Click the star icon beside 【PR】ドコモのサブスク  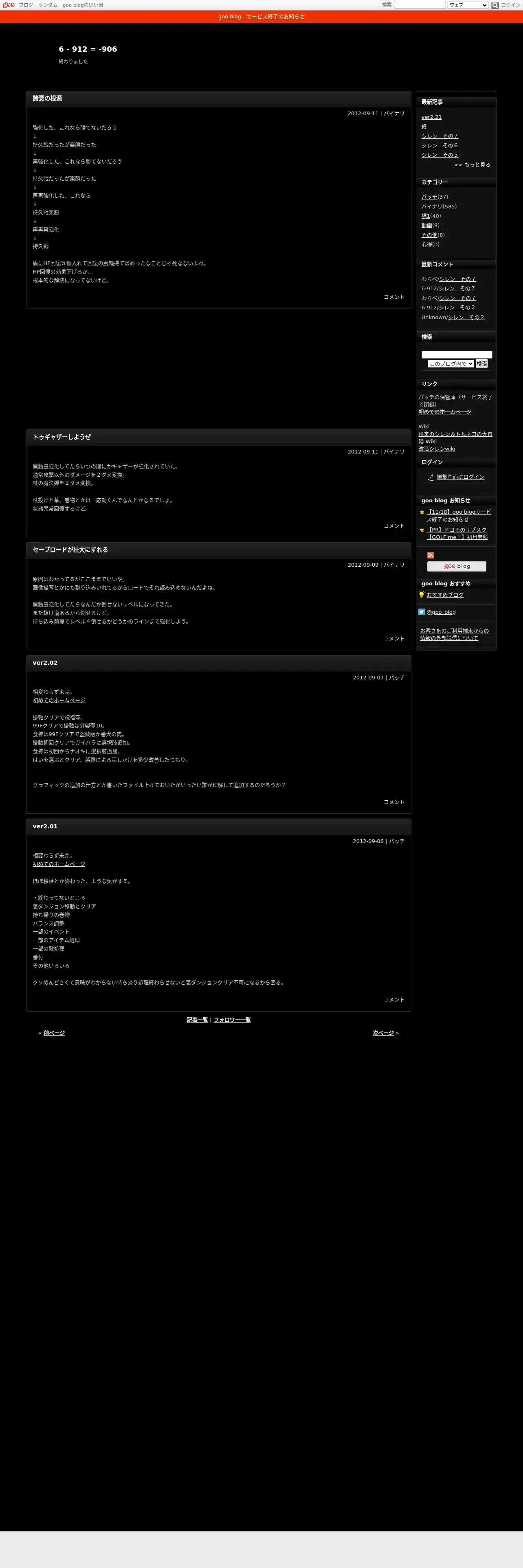pos(422,530)
